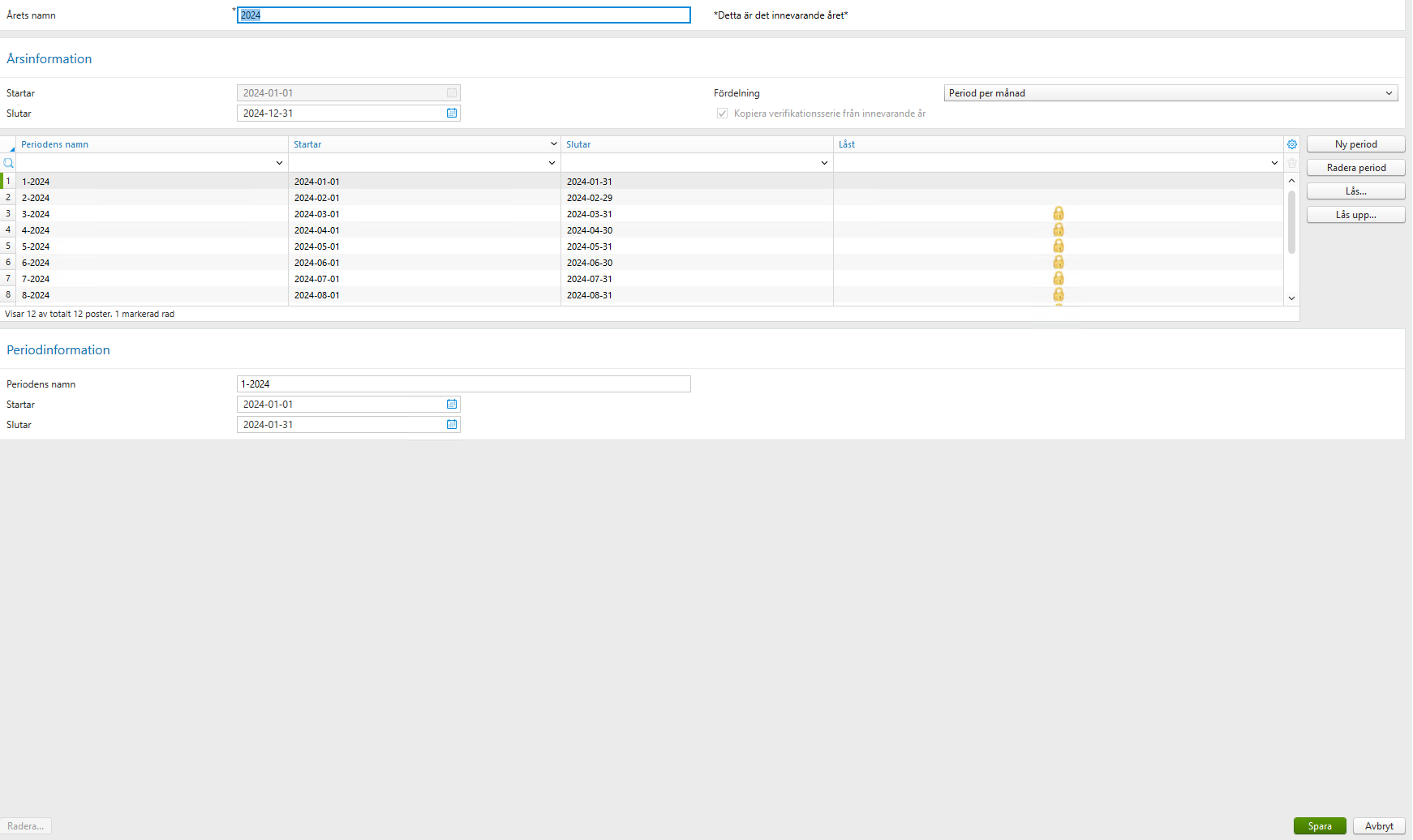Open calendar picker for period end date 2024-01-31
The width and height of the screenshot is (1413, 840).
click(x=451, y=424)
